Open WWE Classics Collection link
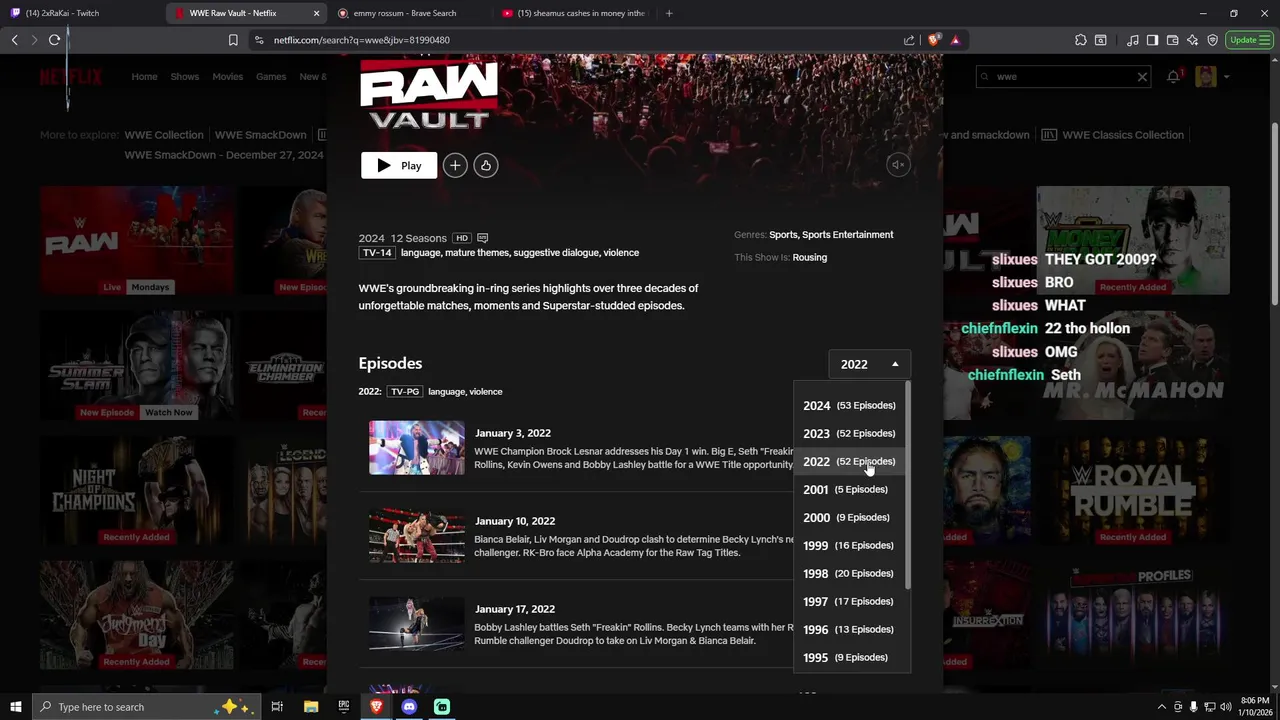 1123,135
